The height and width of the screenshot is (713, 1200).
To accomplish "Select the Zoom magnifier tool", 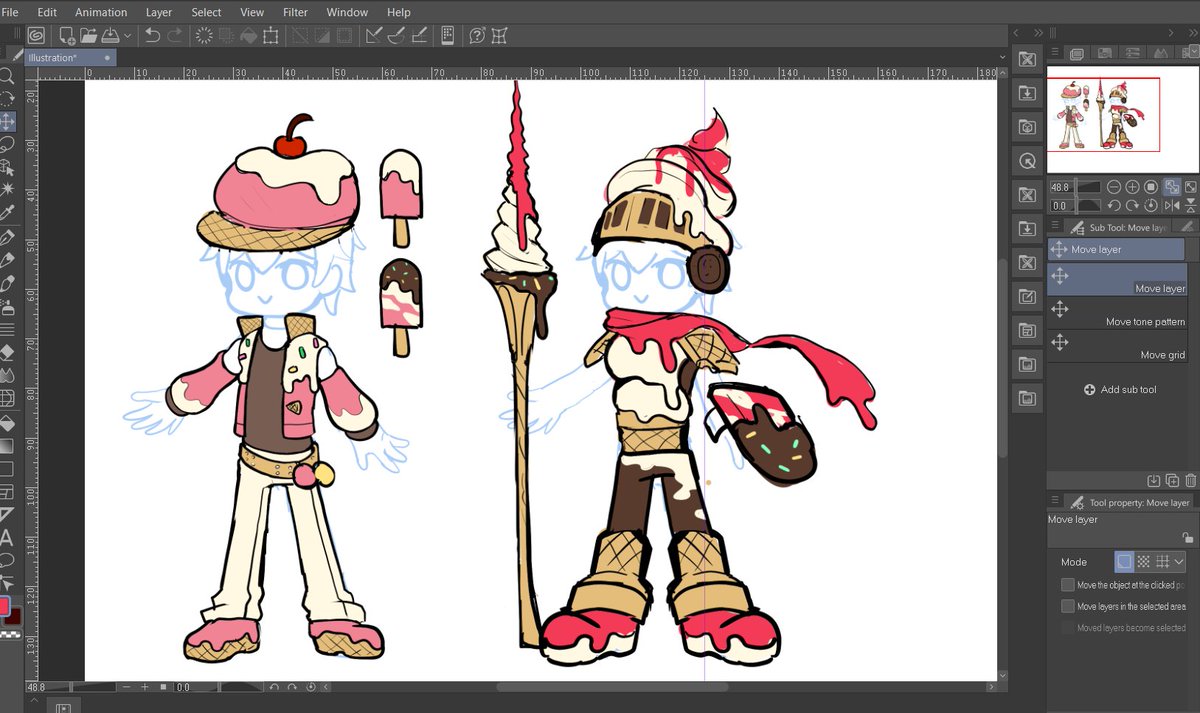I will (x=7, y=76).
